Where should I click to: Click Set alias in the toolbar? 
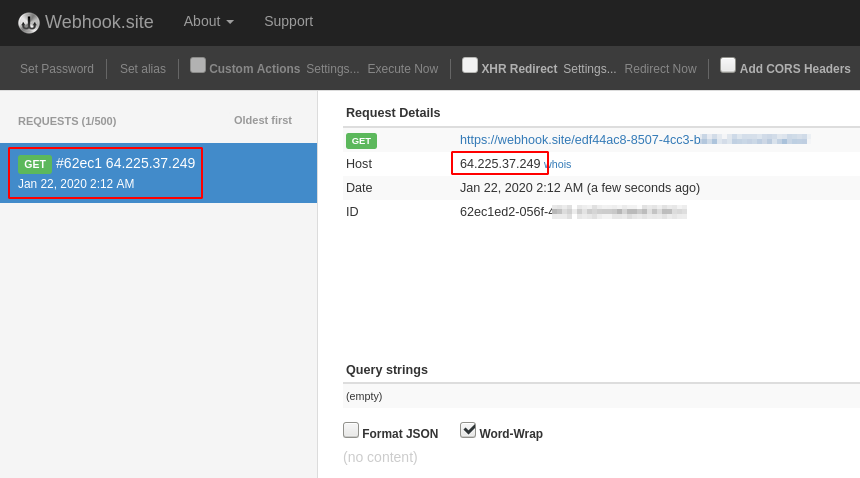click(143, 69)
